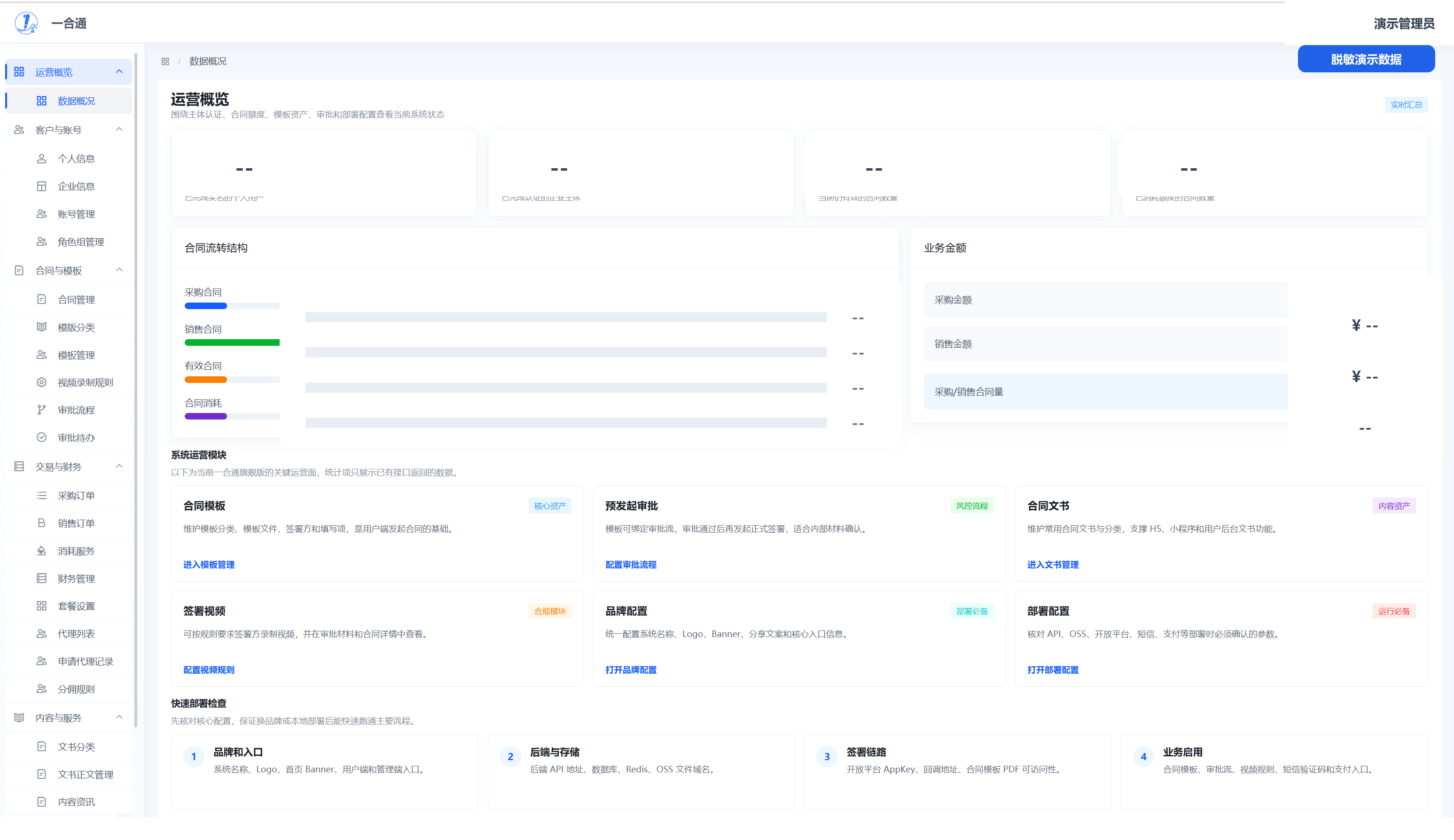Click the breadcrumb grid home icon

click(x=165, y=61)
